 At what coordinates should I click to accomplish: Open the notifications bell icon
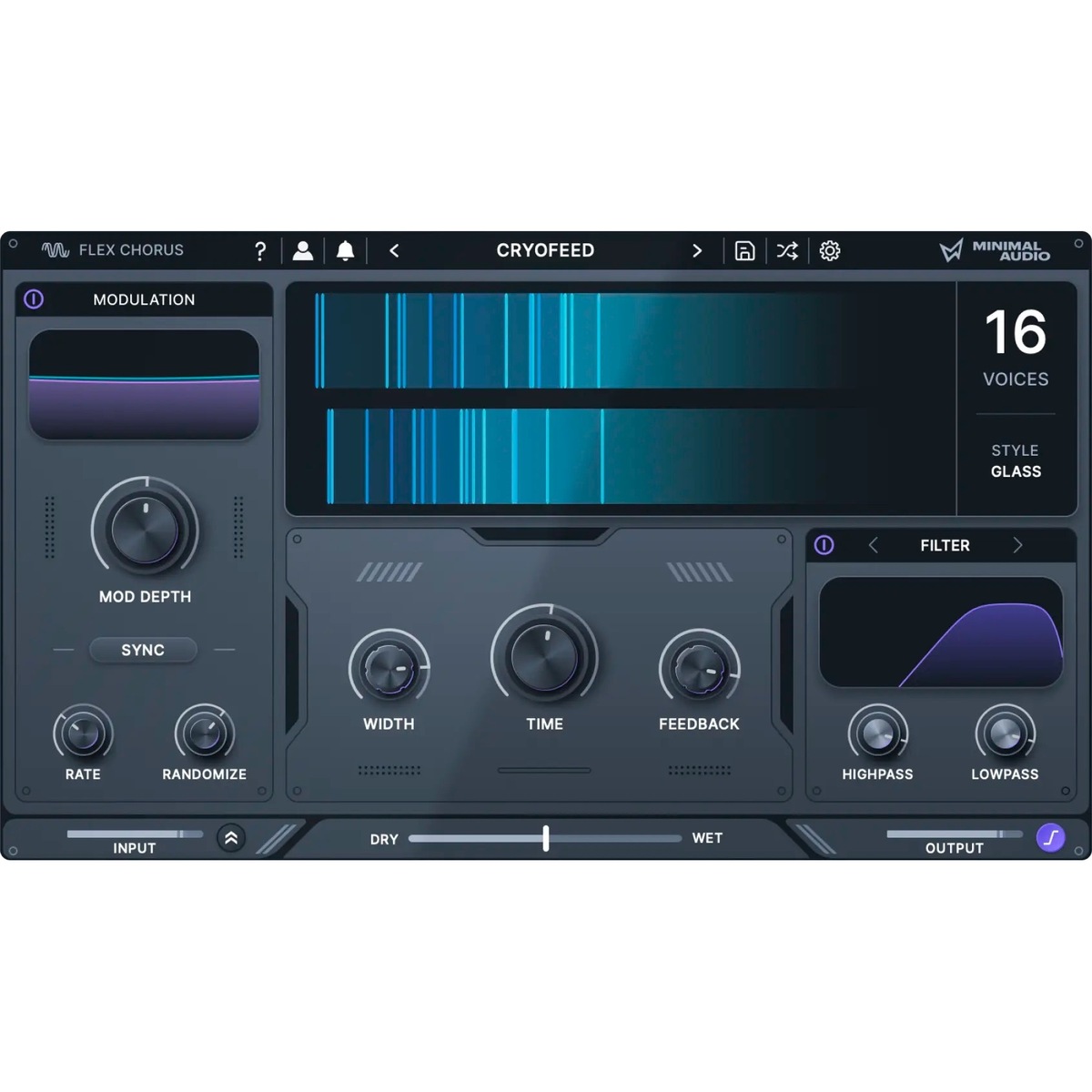(x=345, y=251)
